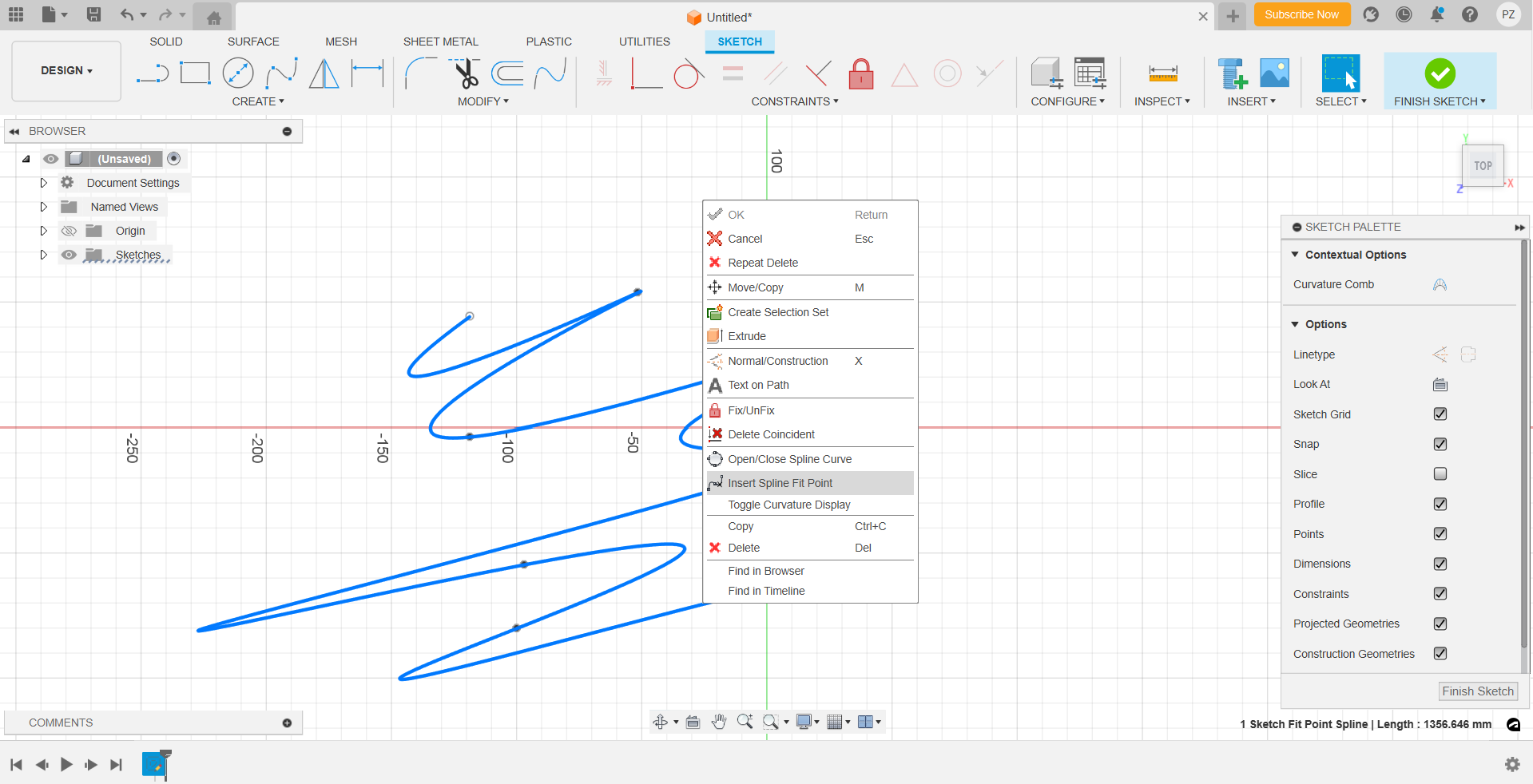The width and height of the screenshot is (1533, 784).
Task: Click the Insert Image icon
Action: (1274, 73)
